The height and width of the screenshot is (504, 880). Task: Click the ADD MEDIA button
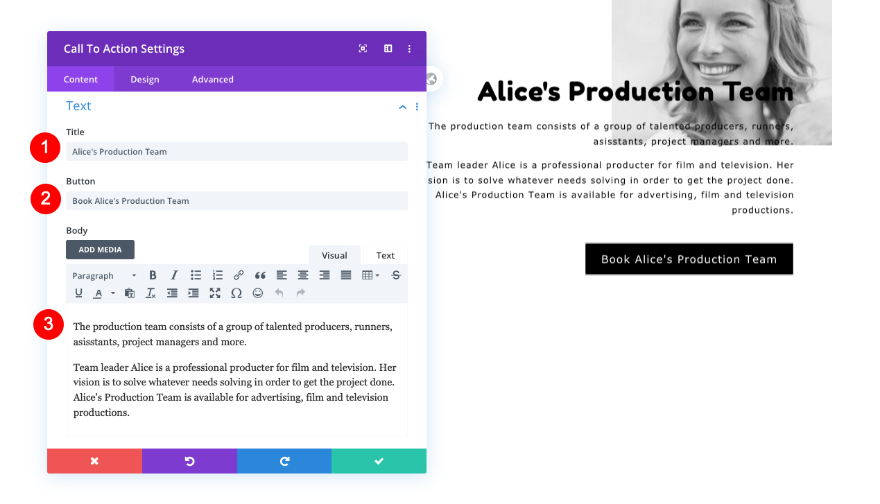(100, 250)
